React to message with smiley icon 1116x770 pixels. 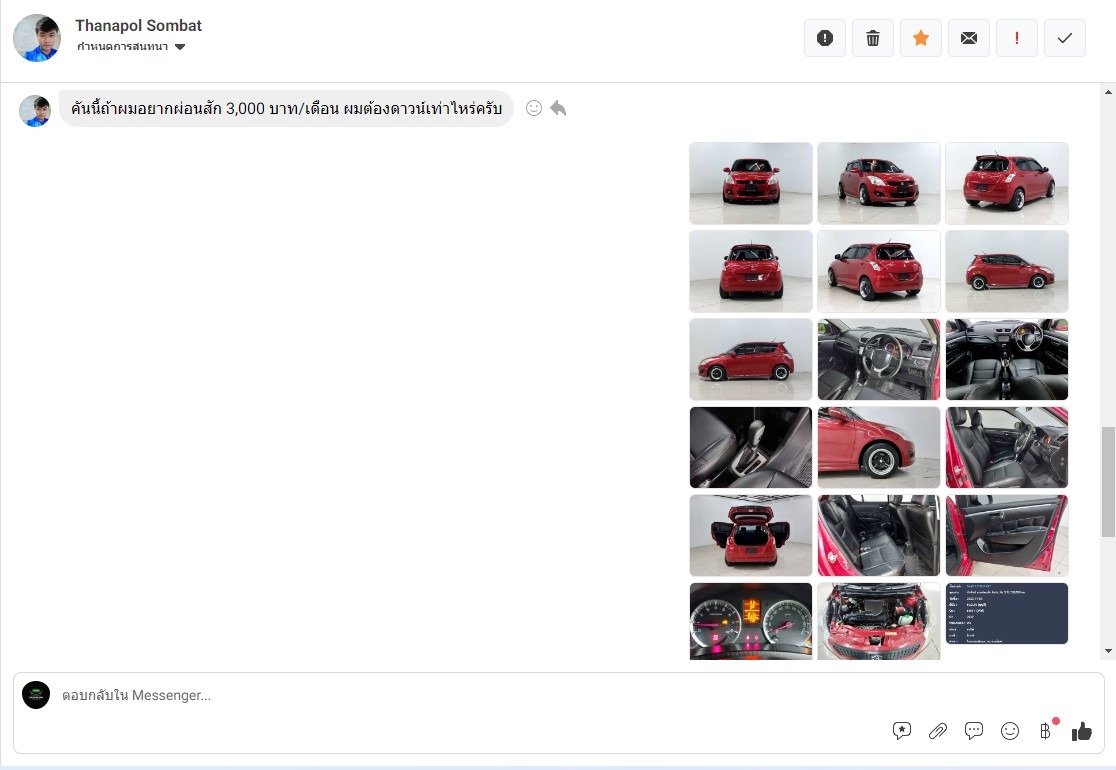coord(534,108)
